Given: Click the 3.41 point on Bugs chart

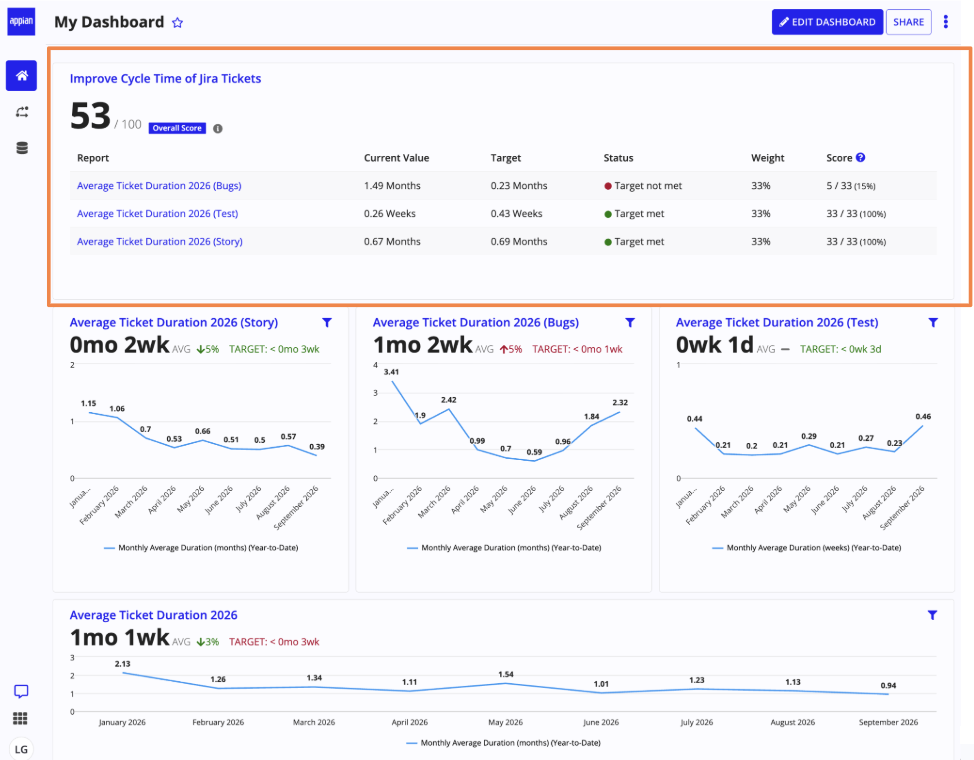Looking at the screenshot, I should pos(392,381).
